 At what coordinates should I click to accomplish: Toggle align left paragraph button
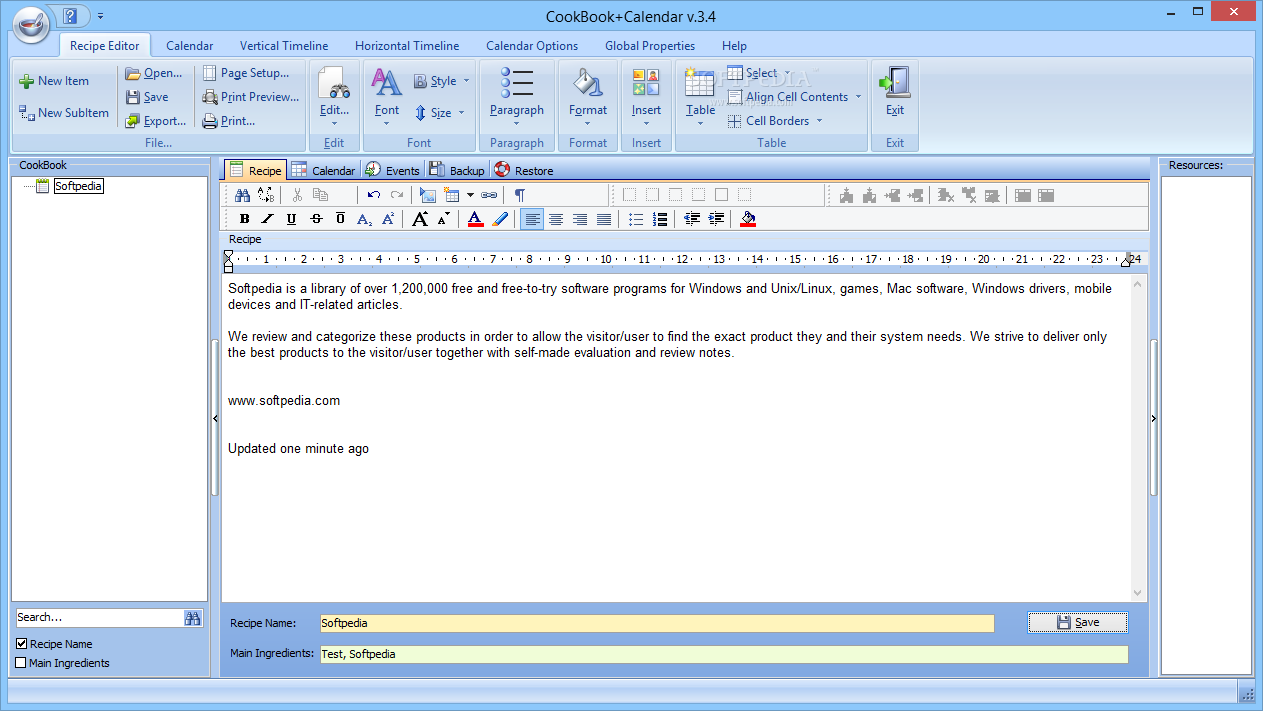[532, 219]
